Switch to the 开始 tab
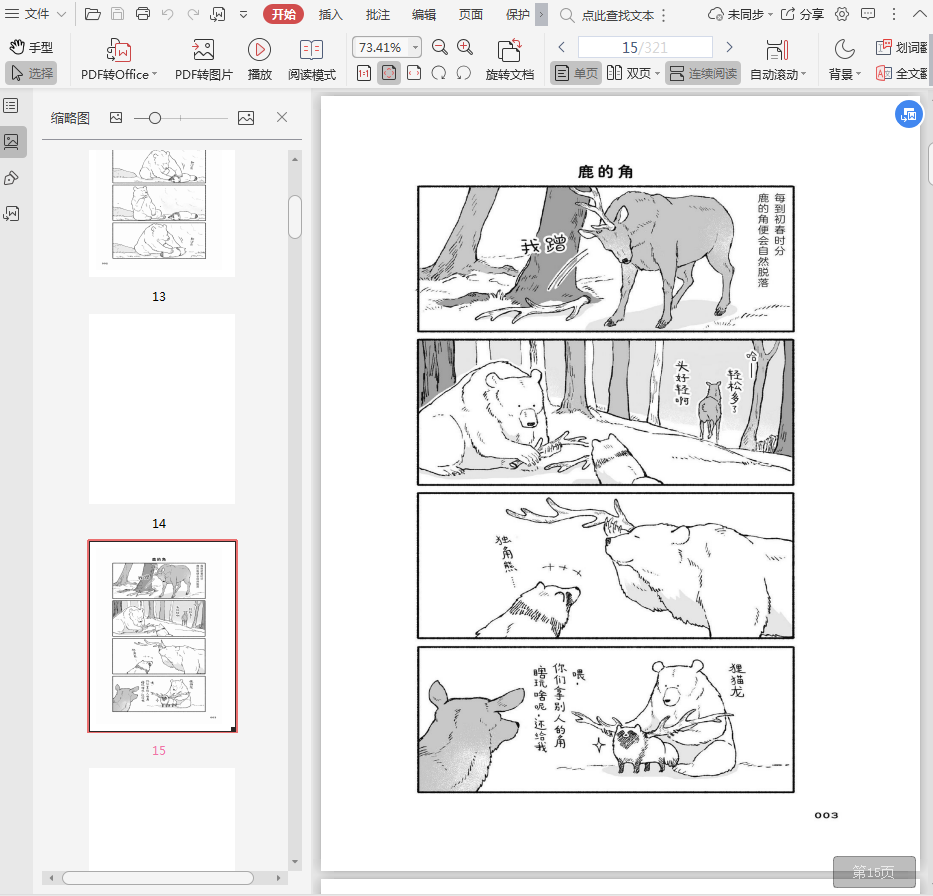933x896 pixels. pos(283,14)
